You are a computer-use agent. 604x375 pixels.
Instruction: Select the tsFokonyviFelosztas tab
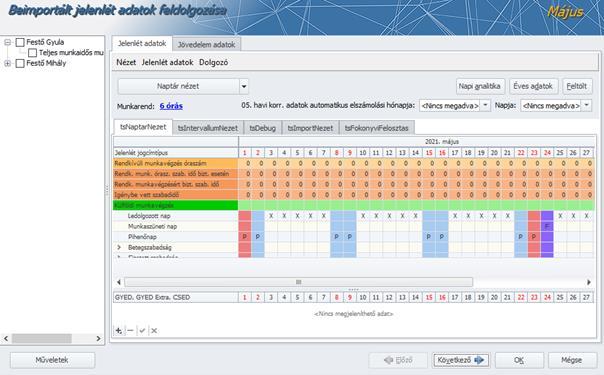pos(377,128)
